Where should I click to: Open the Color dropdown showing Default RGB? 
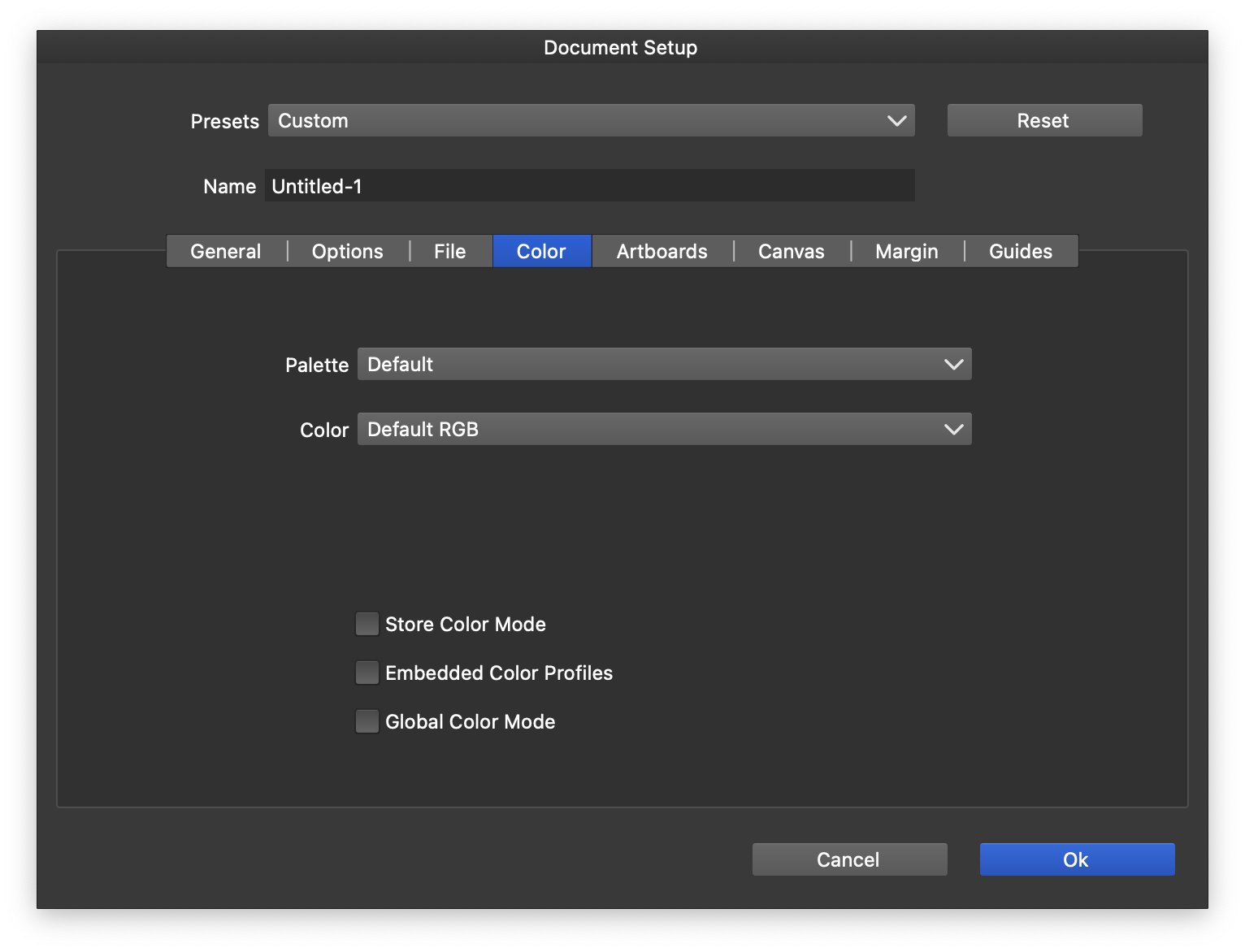[664, 430]
